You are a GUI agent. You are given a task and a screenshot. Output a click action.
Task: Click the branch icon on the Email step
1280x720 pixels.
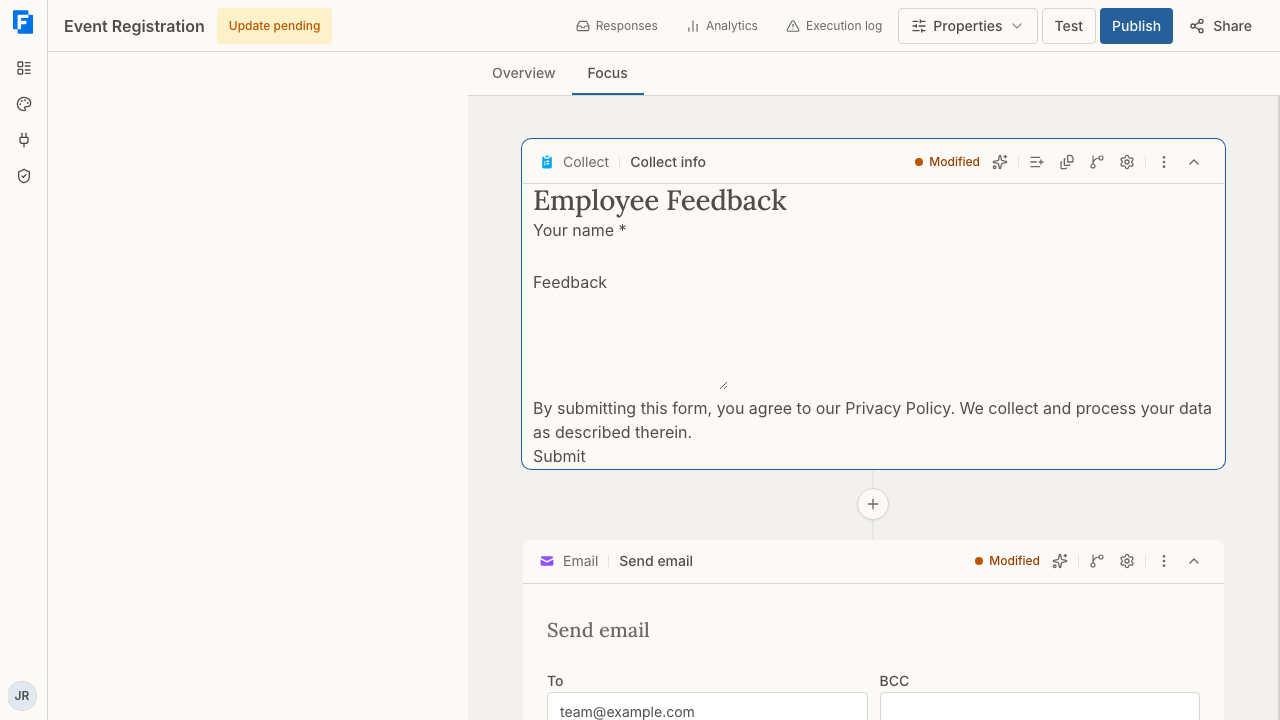1097,561
